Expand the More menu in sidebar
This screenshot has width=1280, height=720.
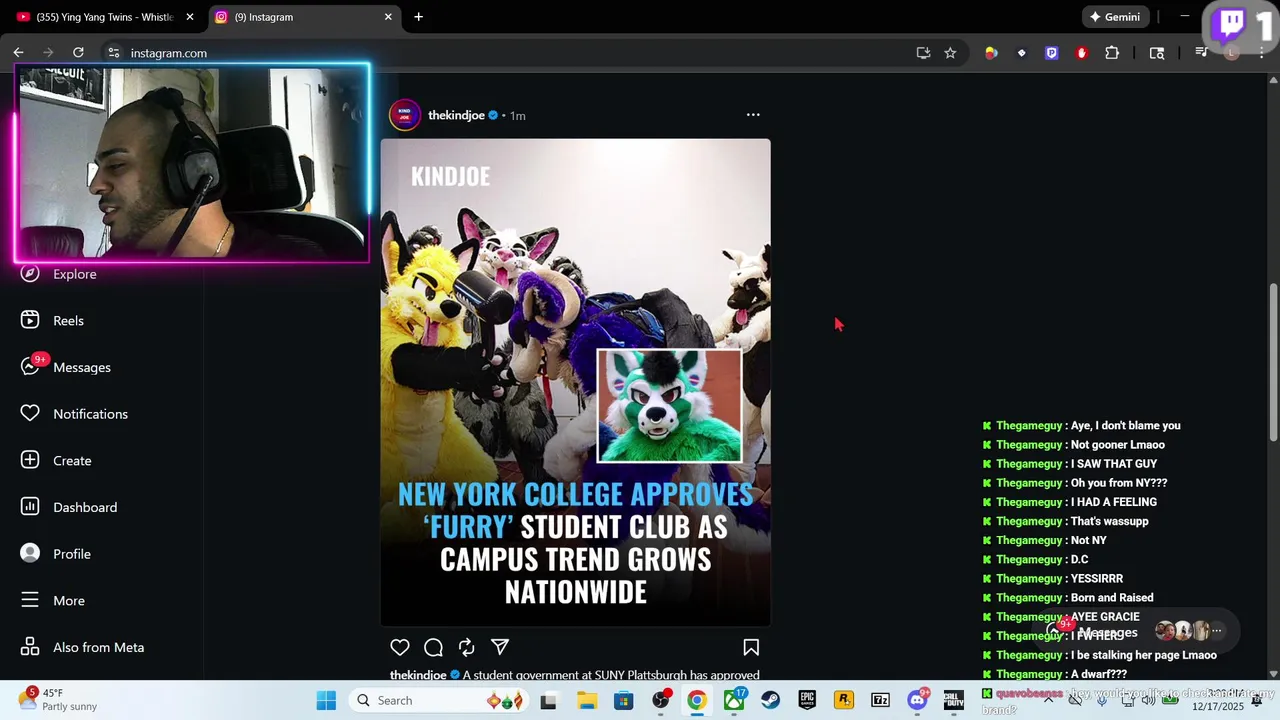pos(69,601)
